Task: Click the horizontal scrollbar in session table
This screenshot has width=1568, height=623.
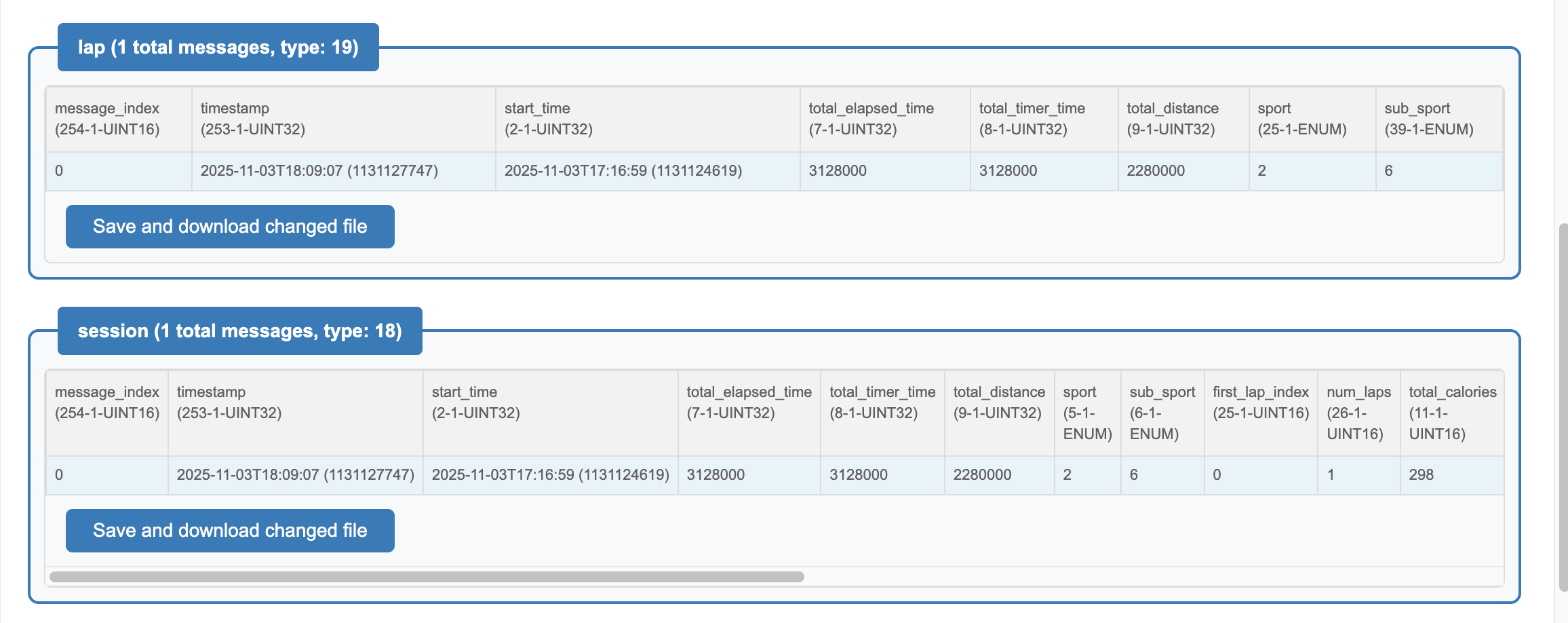Action: coord(427,577)
